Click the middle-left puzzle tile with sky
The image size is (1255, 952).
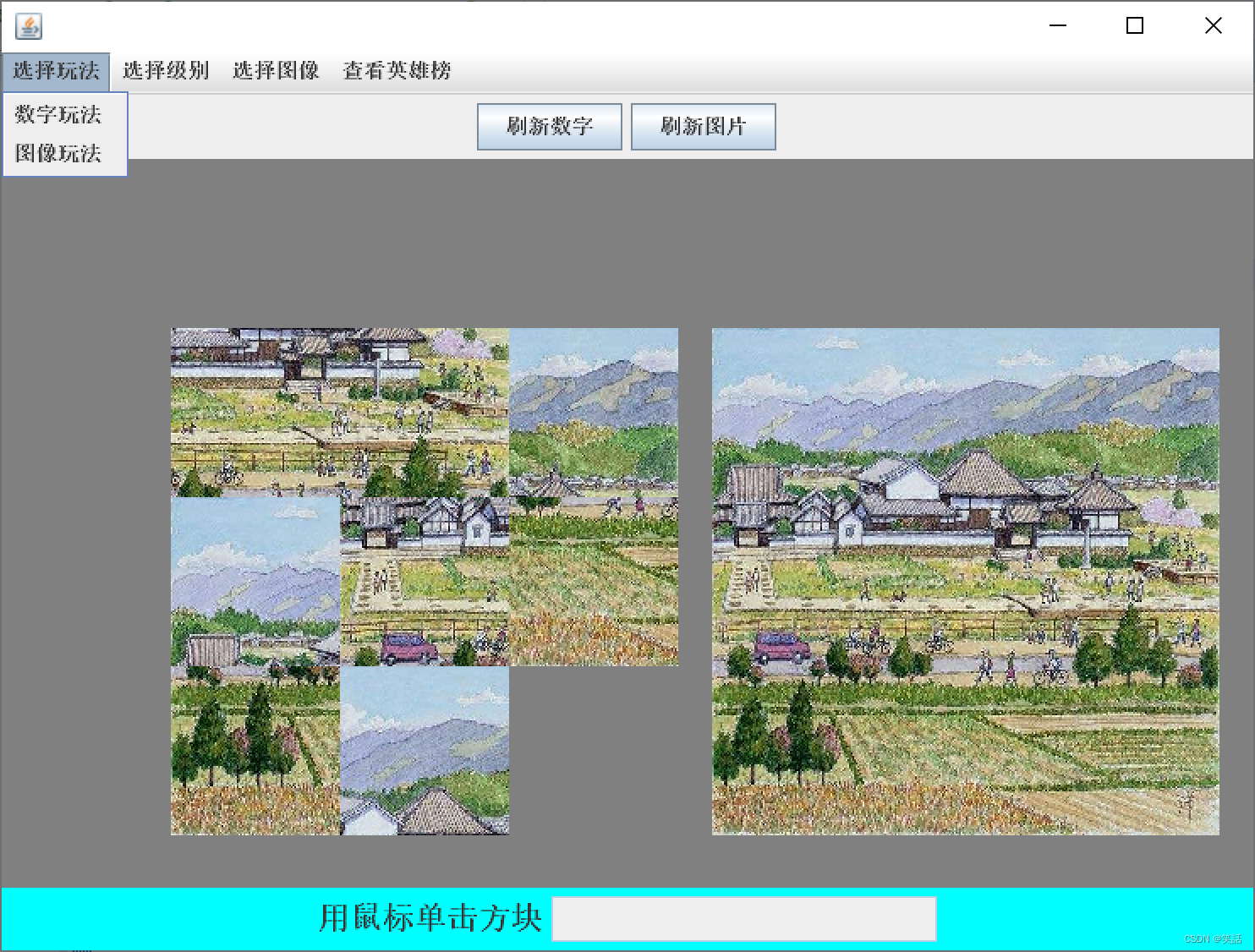(x=255, y=582)
